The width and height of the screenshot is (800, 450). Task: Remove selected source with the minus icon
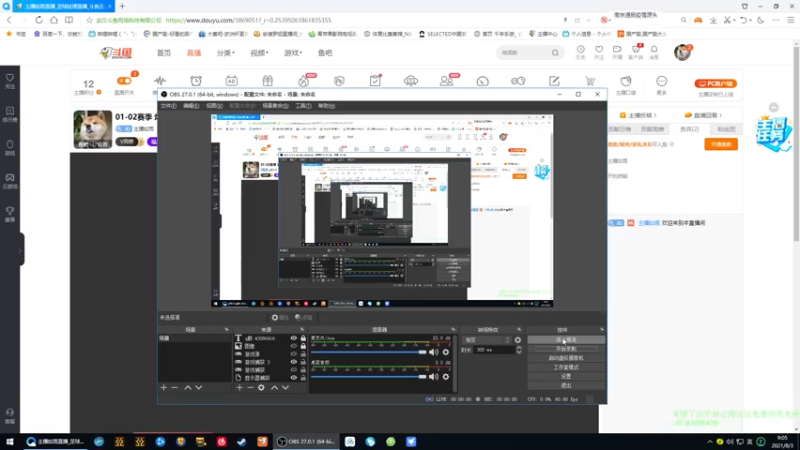(x=250, y=388)
